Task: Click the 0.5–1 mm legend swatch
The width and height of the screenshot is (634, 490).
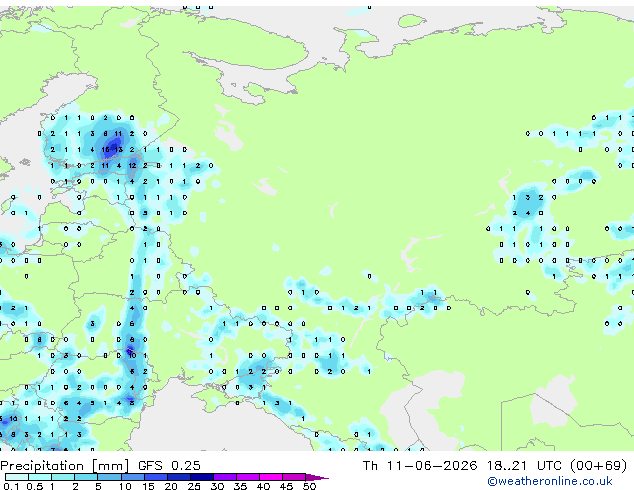Action: click(40, 477)
